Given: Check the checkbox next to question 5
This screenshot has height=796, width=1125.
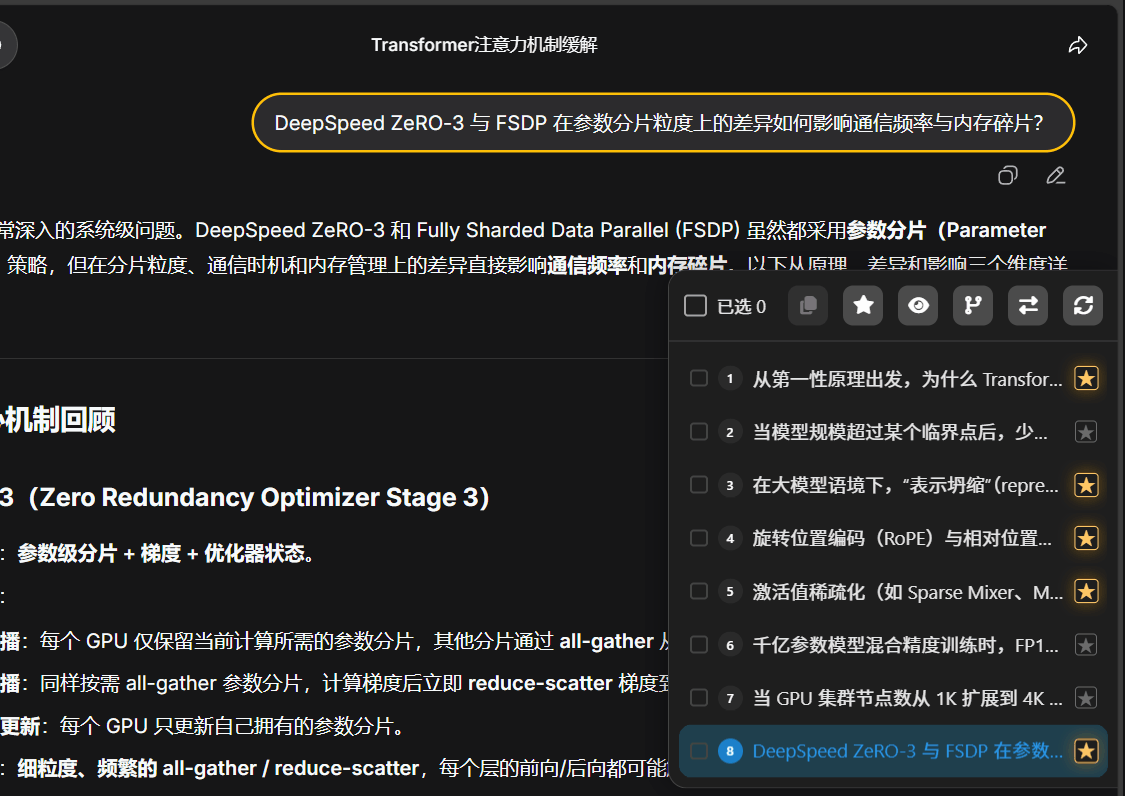Looking at the screenshot, I should pyautogui.click(x=698, y=591).
